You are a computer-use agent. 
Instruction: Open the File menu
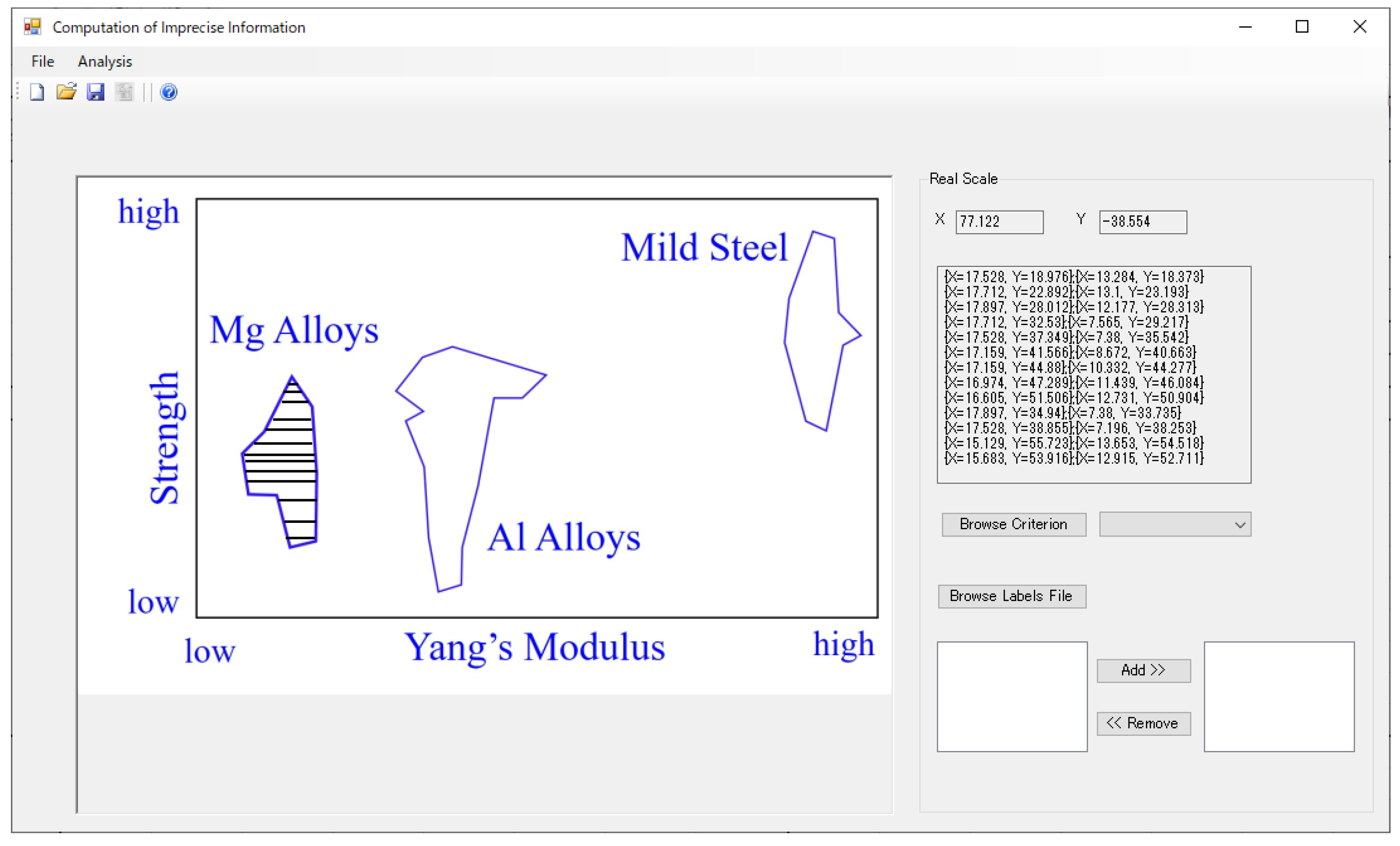pyautogui.click(x=43, y=62)
